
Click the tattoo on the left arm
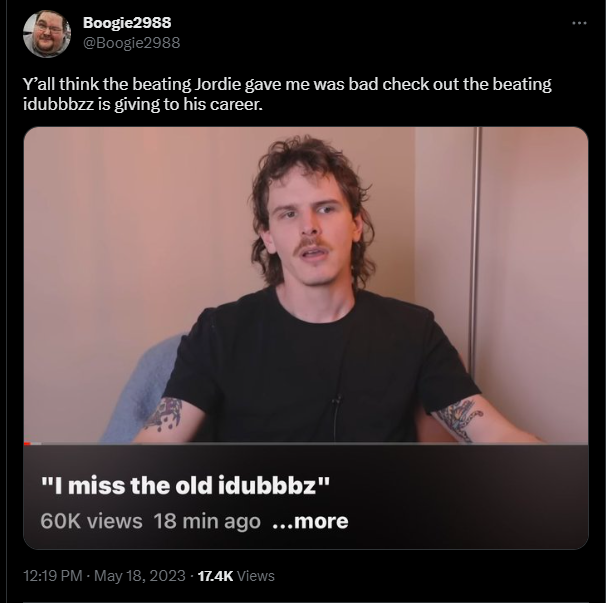(x=164, y=414)
